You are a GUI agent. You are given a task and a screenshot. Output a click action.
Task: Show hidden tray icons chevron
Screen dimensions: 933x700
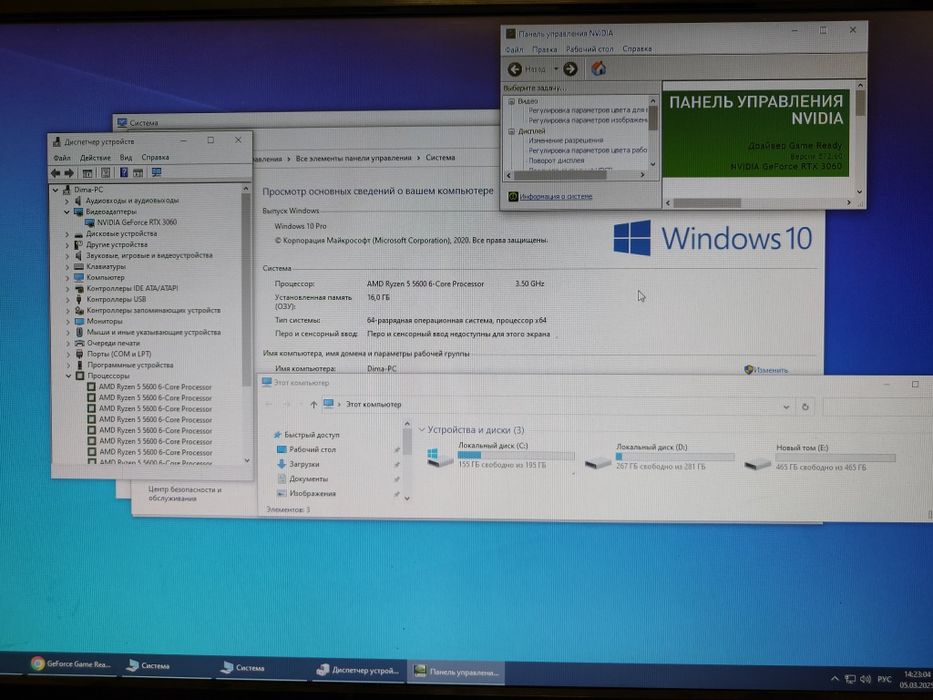[834, 679]
